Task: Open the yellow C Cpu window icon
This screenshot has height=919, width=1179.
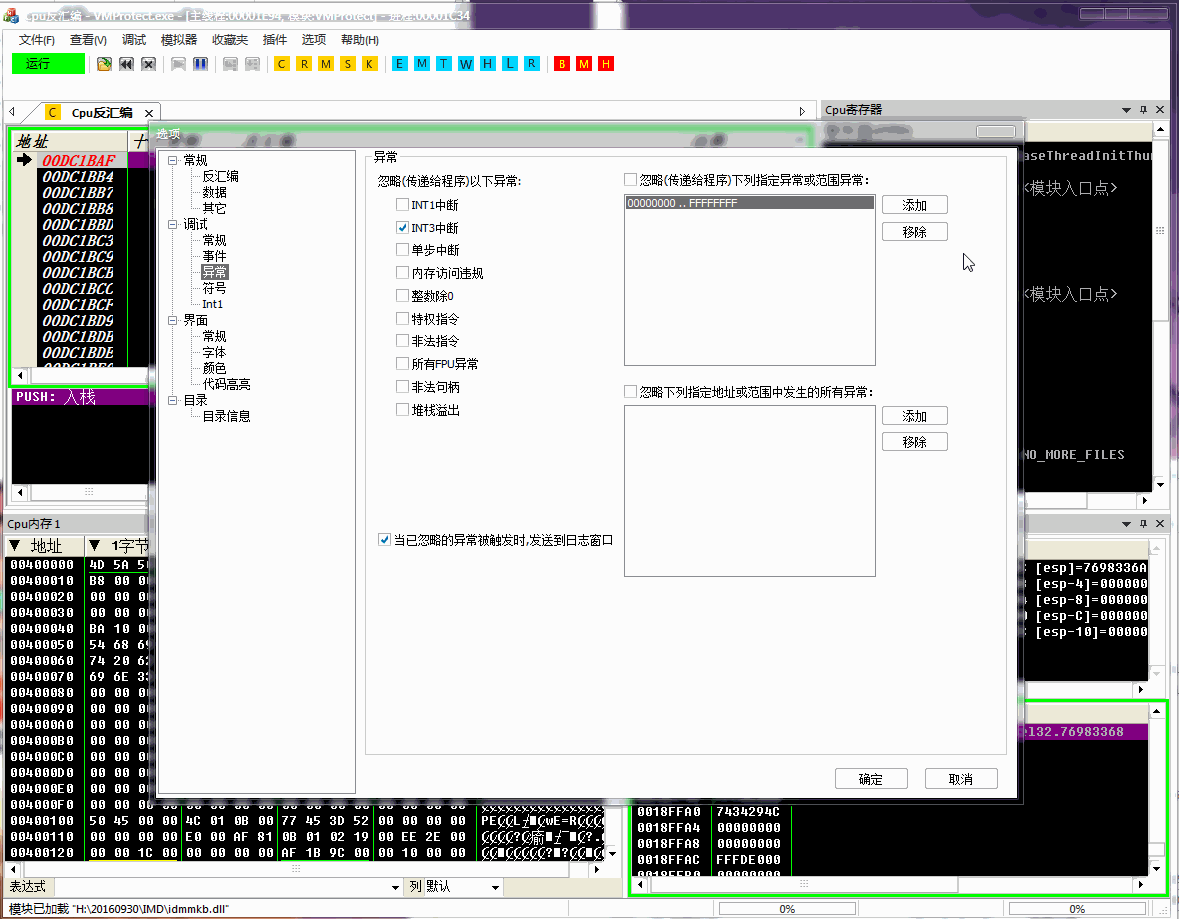Action: pos(281,64)
